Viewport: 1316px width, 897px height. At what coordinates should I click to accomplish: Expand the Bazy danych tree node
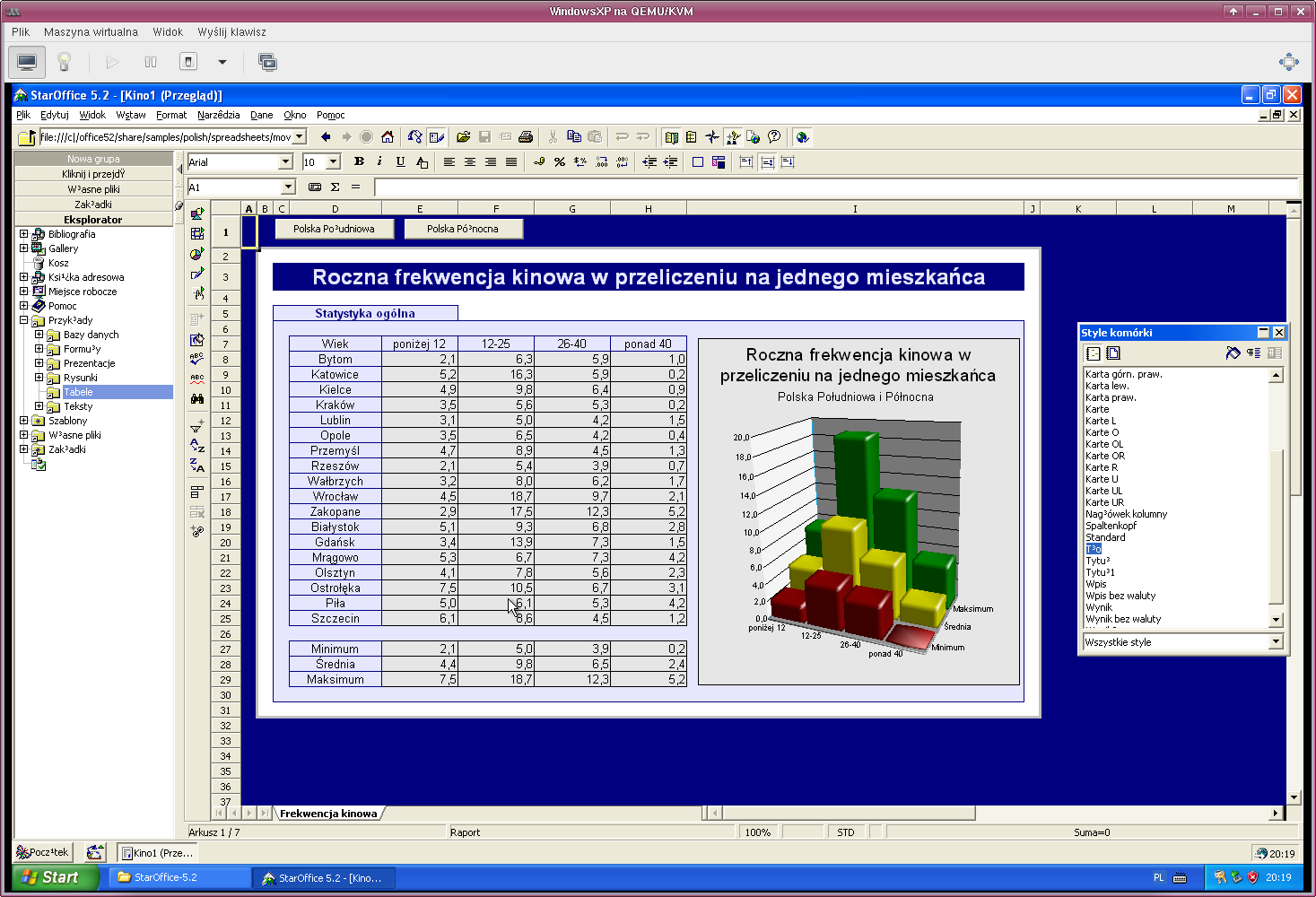39,335
